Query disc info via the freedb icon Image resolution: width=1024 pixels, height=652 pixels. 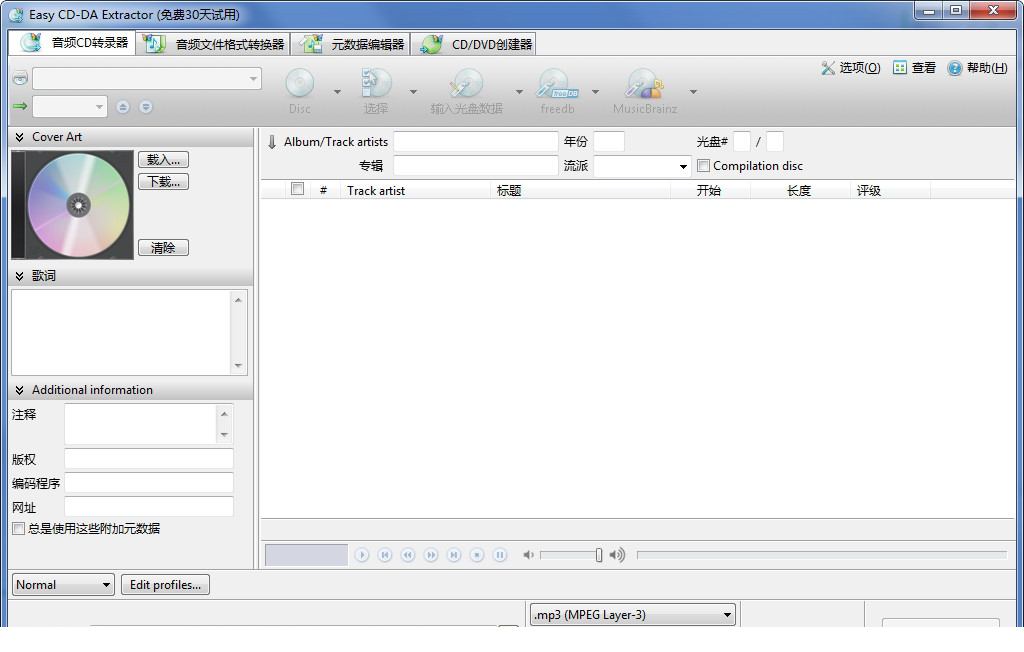tap(556, 88)
